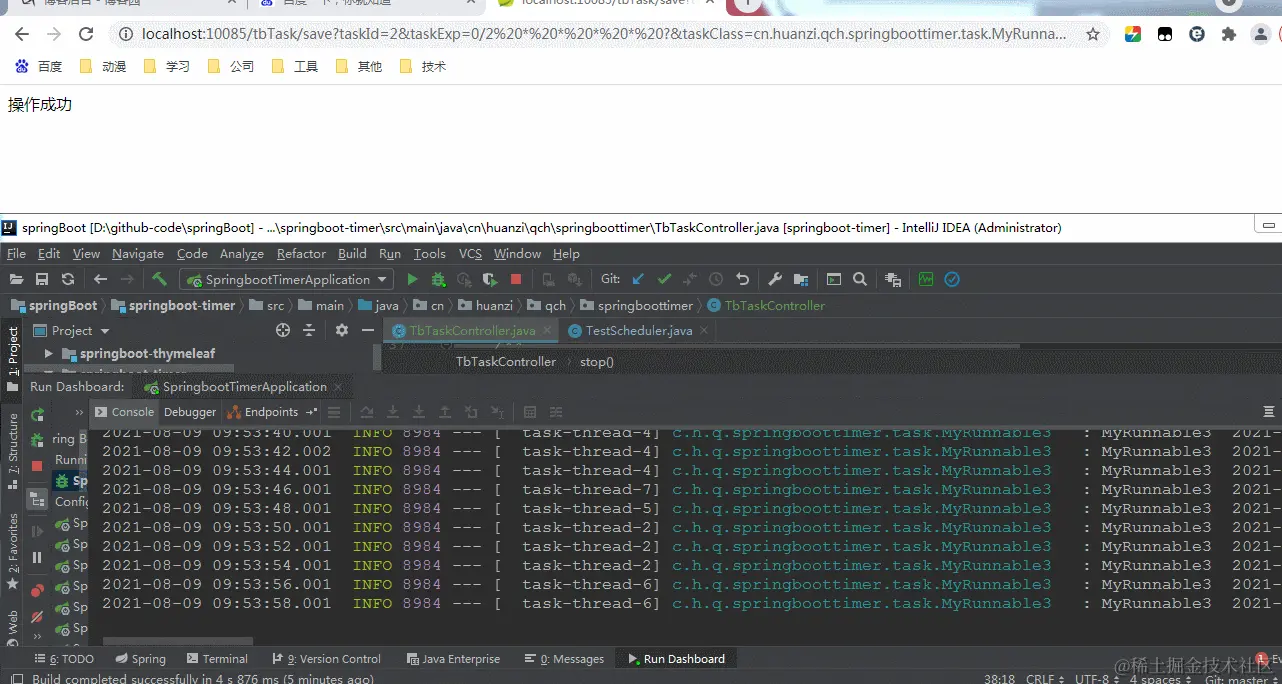This screenshot has width=1282, height=684.
Task: Pause program in Run Dashboard sidebar
Action: 37,558
